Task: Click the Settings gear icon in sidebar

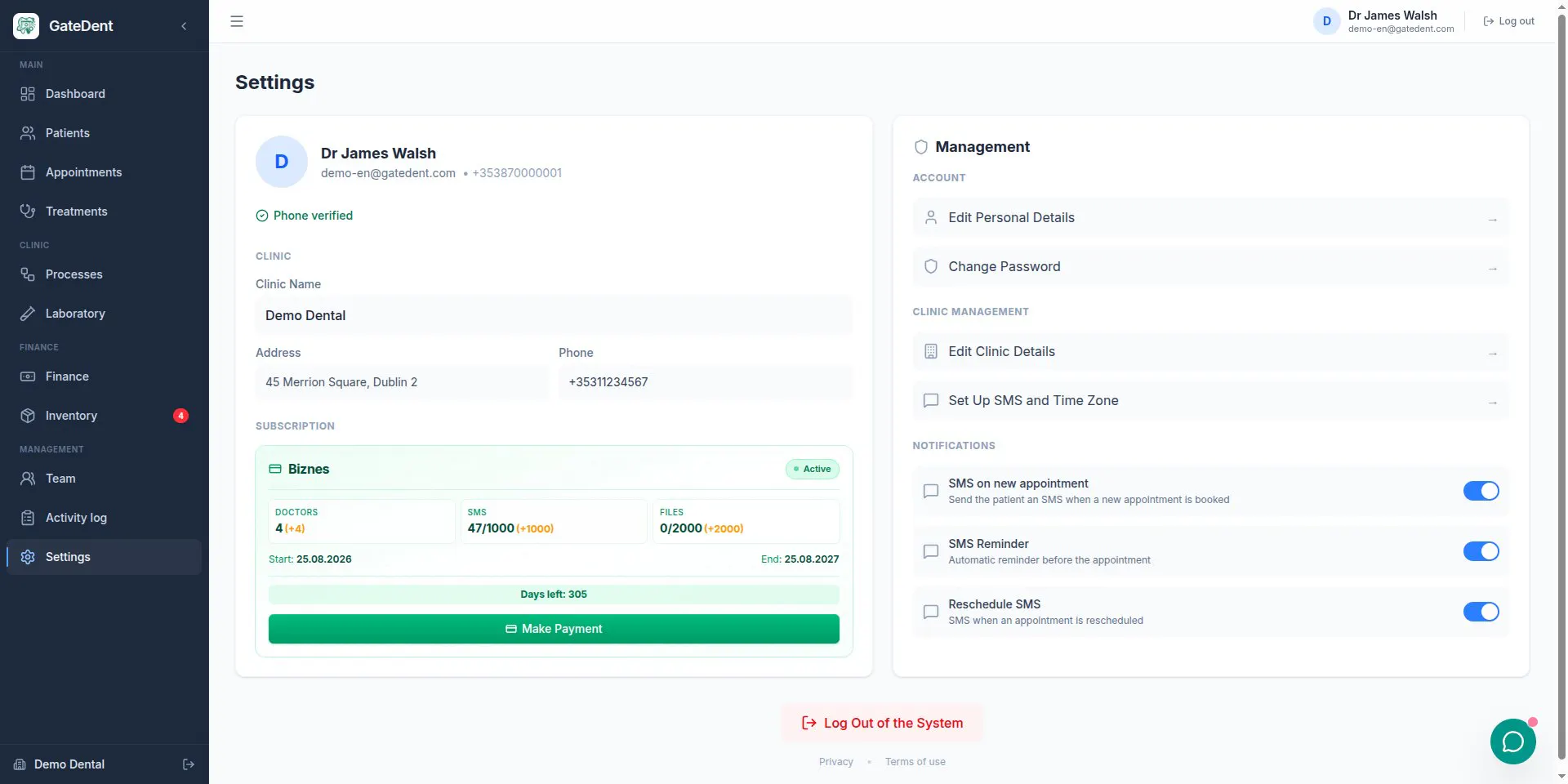Action: 28,557
